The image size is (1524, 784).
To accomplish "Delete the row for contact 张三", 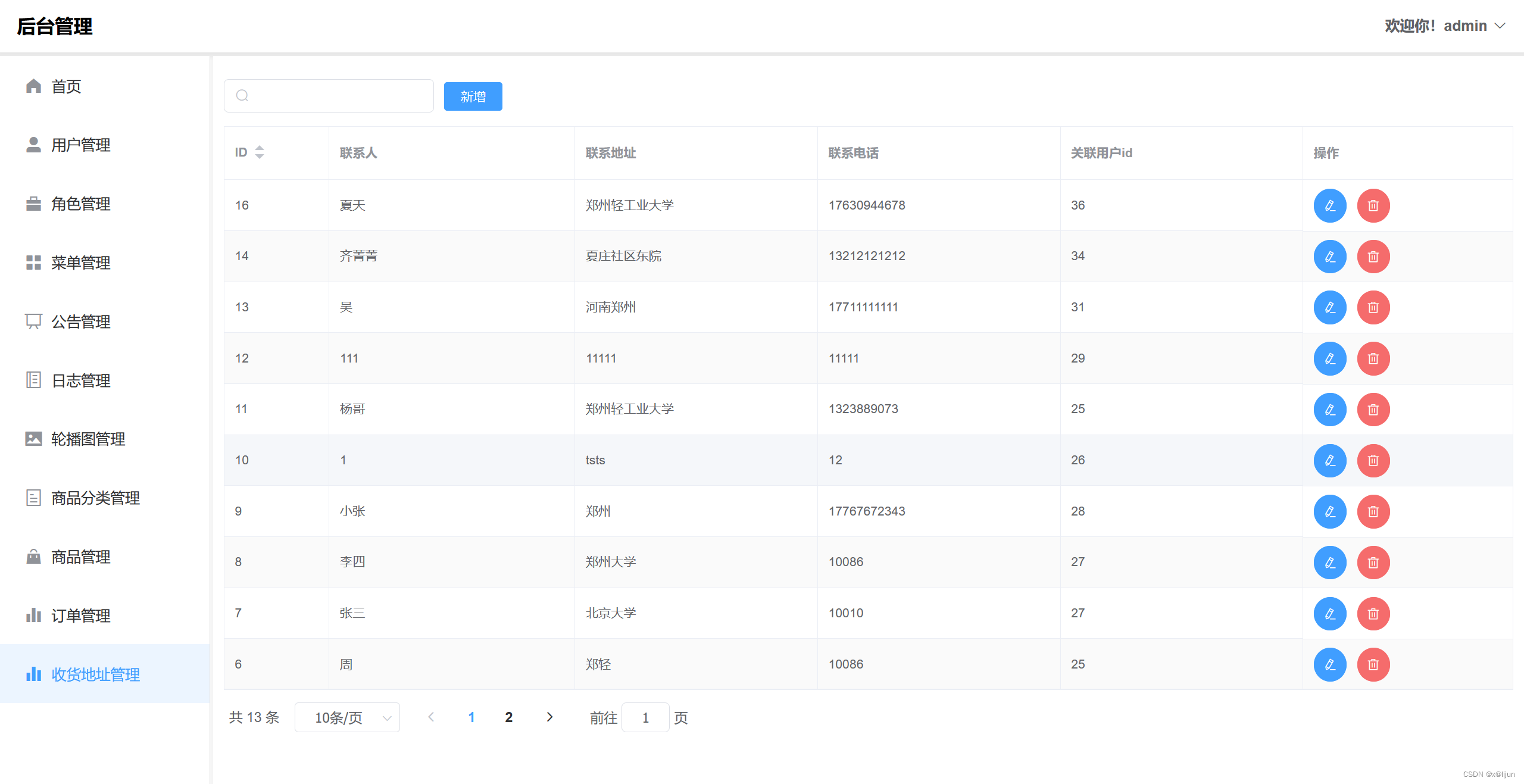I will tap(1373, 613).
